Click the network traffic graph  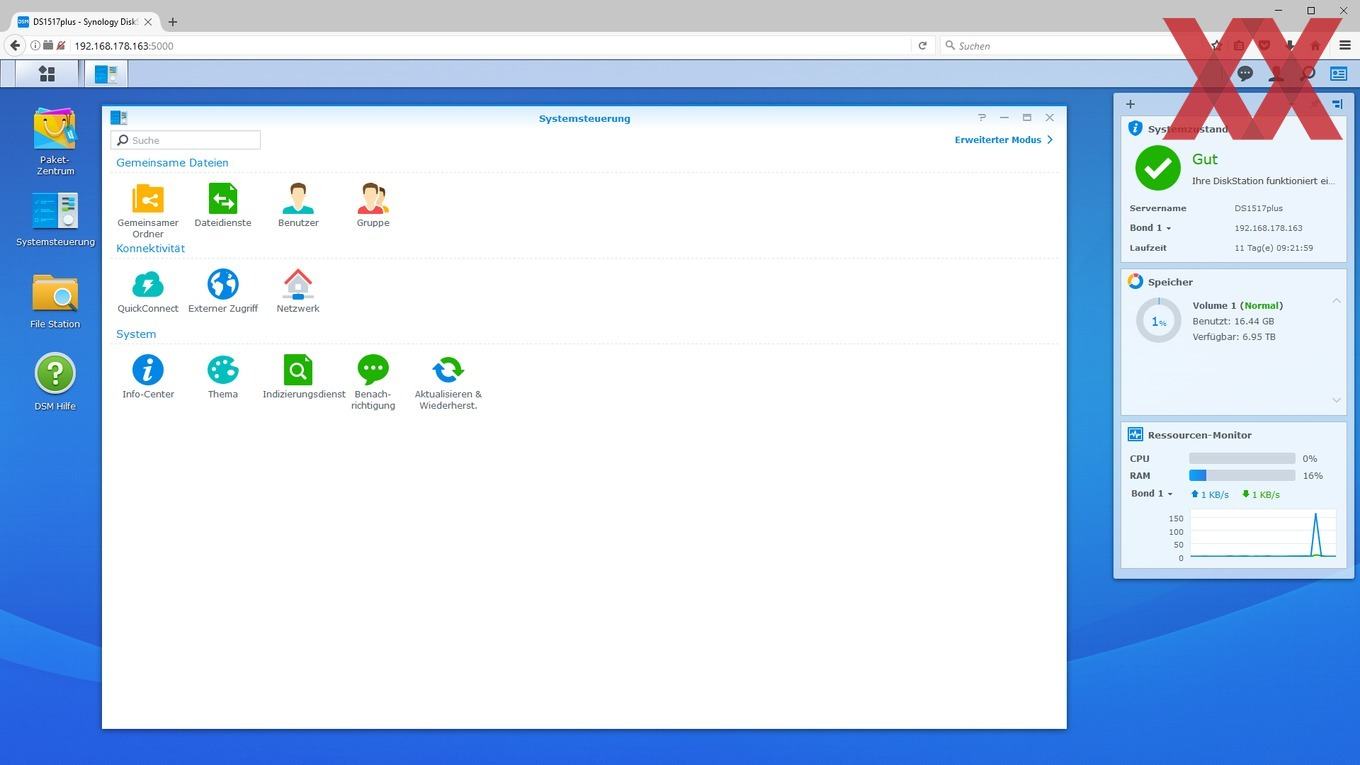click(1263, 534)
